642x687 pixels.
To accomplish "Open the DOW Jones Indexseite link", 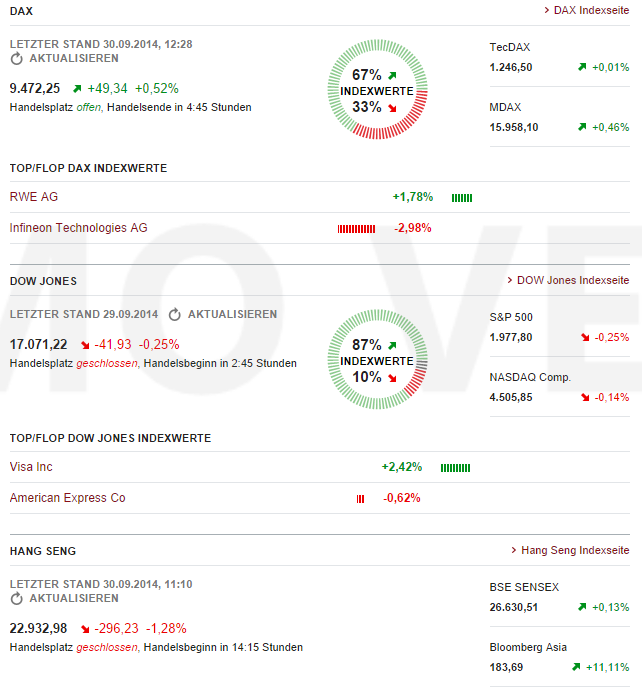I will pos(572,281).
